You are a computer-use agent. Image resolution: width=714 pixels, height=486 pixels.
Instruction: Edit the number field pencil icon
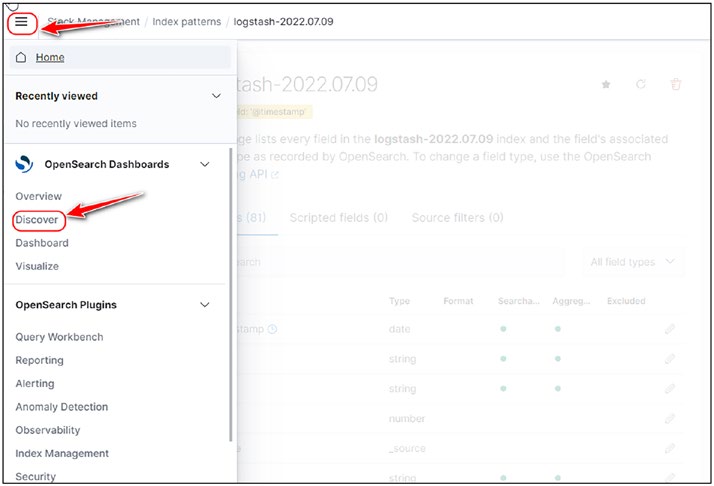coord(669,419)
